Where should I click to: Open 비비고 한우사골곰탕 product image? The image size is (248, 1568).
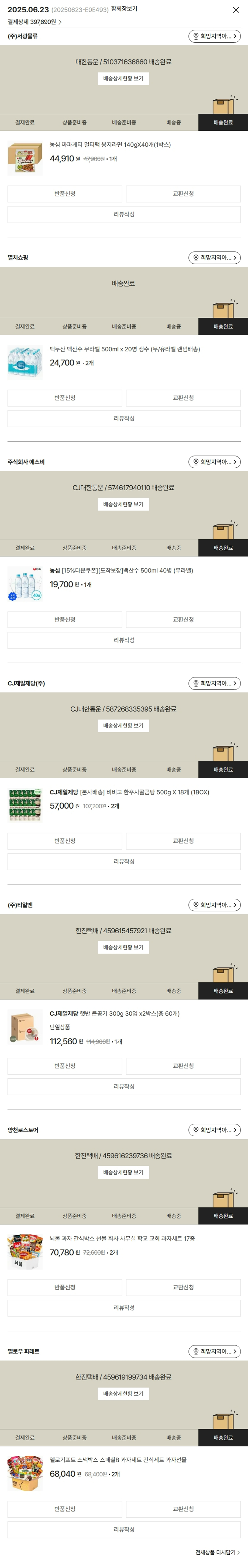25,805
